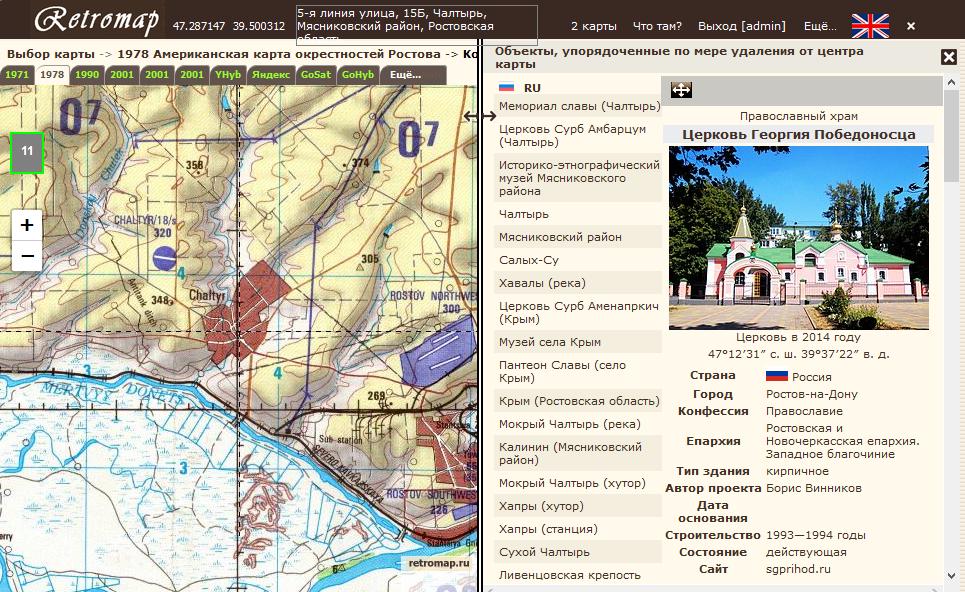Click the 2 карты menu item
Image resolution: width=965 pixels, height=592 pixels.
point(593,26)
